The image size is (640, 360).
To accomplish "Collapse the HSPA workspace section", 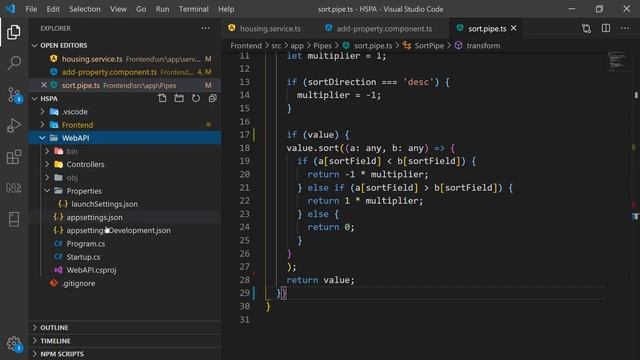I will pos(35,98).
